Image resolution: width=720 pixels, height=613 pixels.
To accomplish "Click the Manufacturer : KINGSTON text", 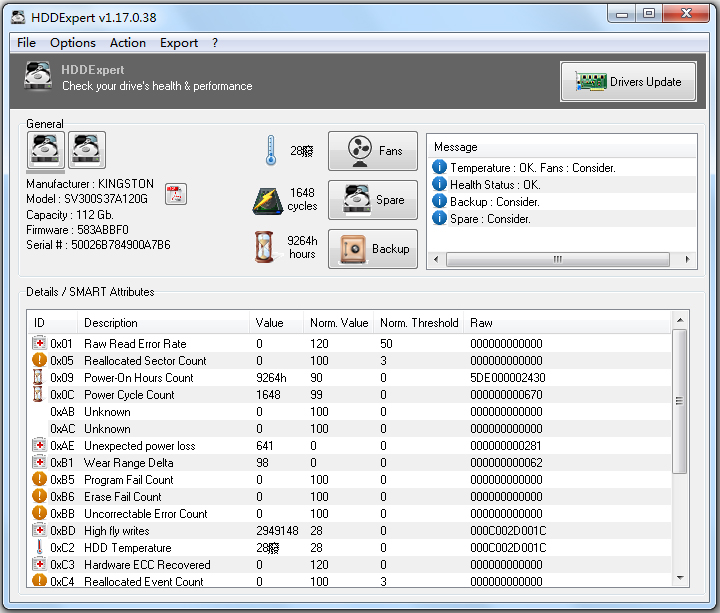I will coord(90,183).
